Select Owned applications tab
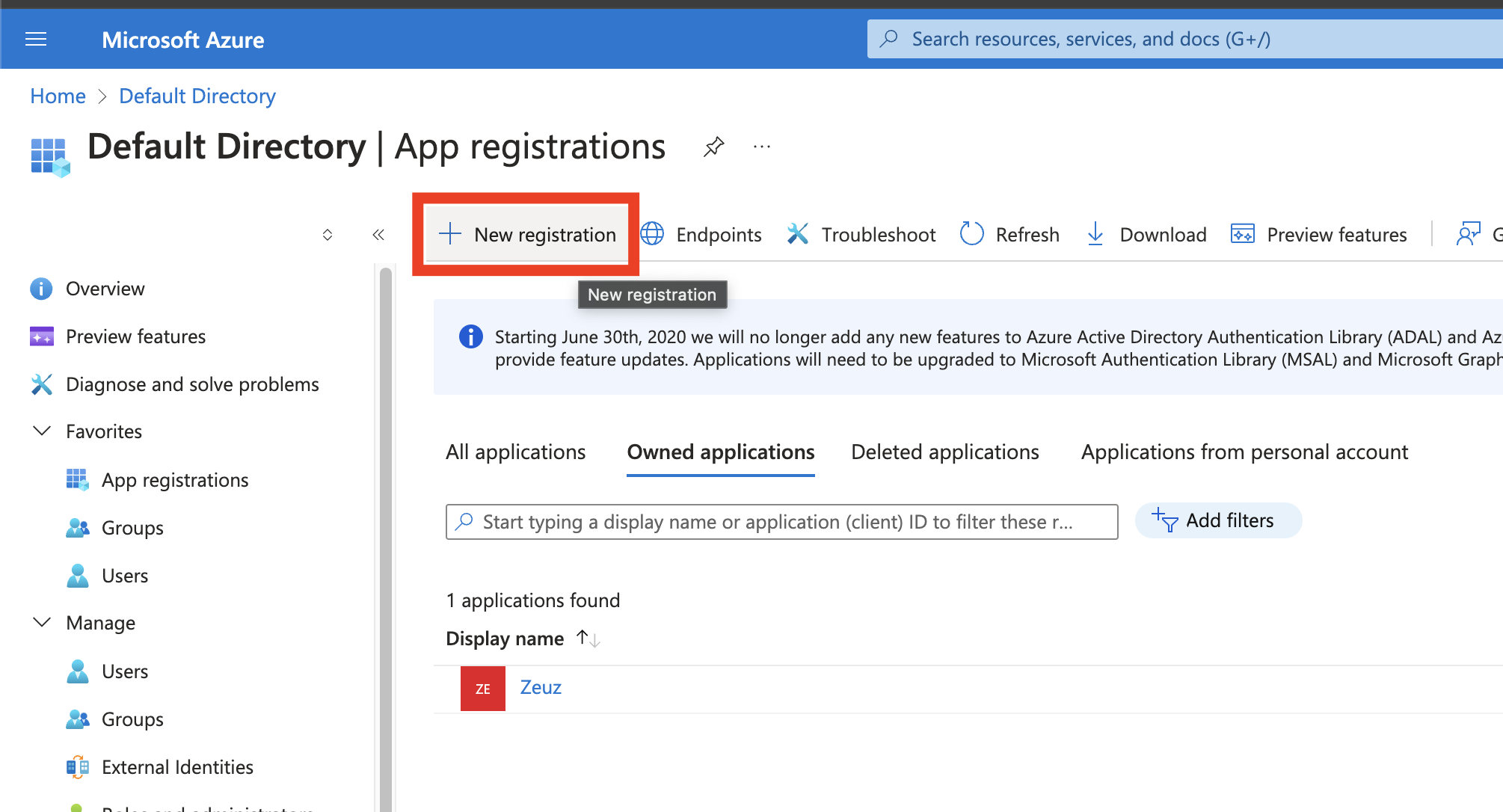Viewport: 1503px width, 812px height. click(x=721, y=452)
